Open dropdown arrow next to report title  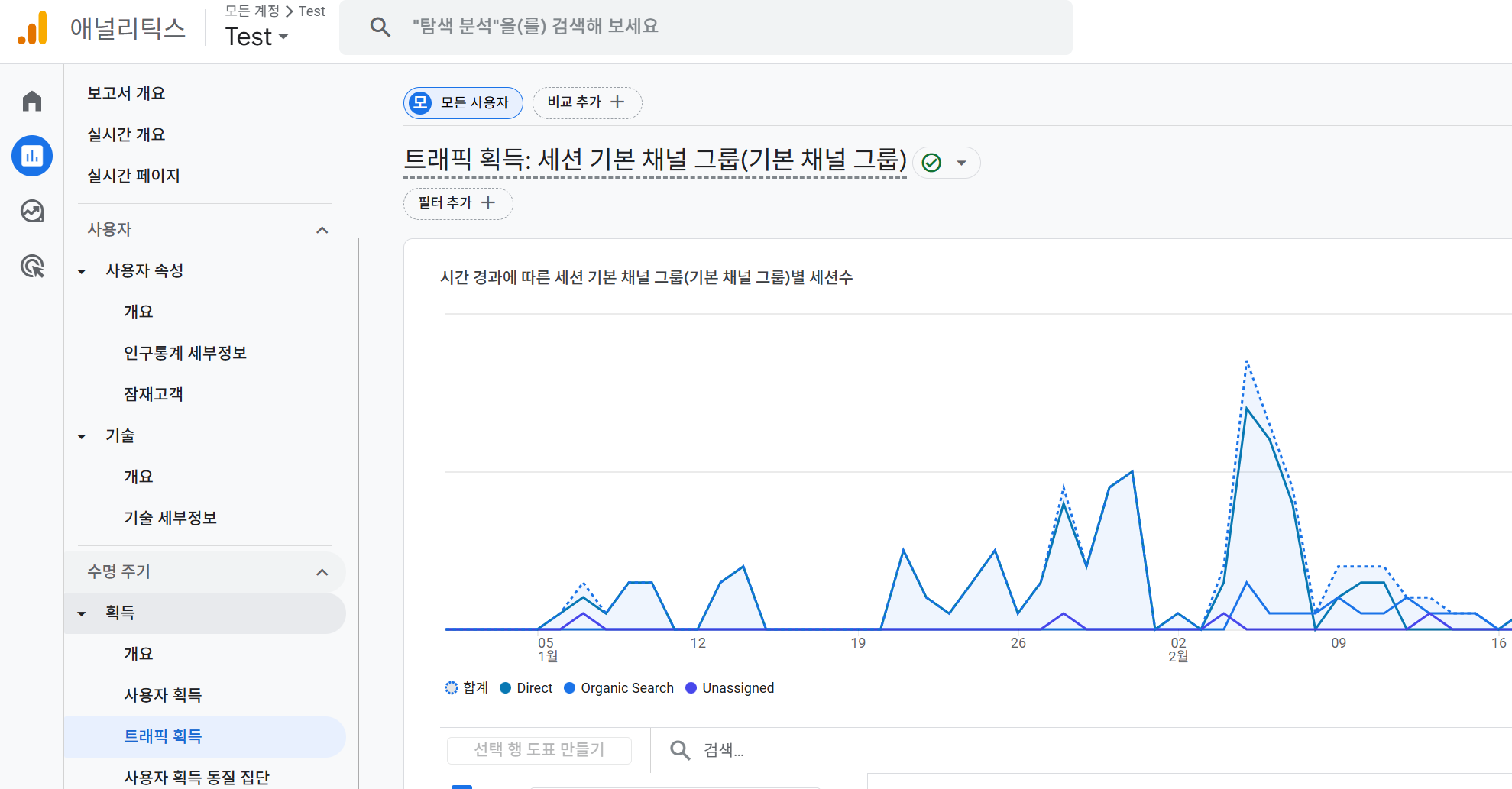pos(962,163)
